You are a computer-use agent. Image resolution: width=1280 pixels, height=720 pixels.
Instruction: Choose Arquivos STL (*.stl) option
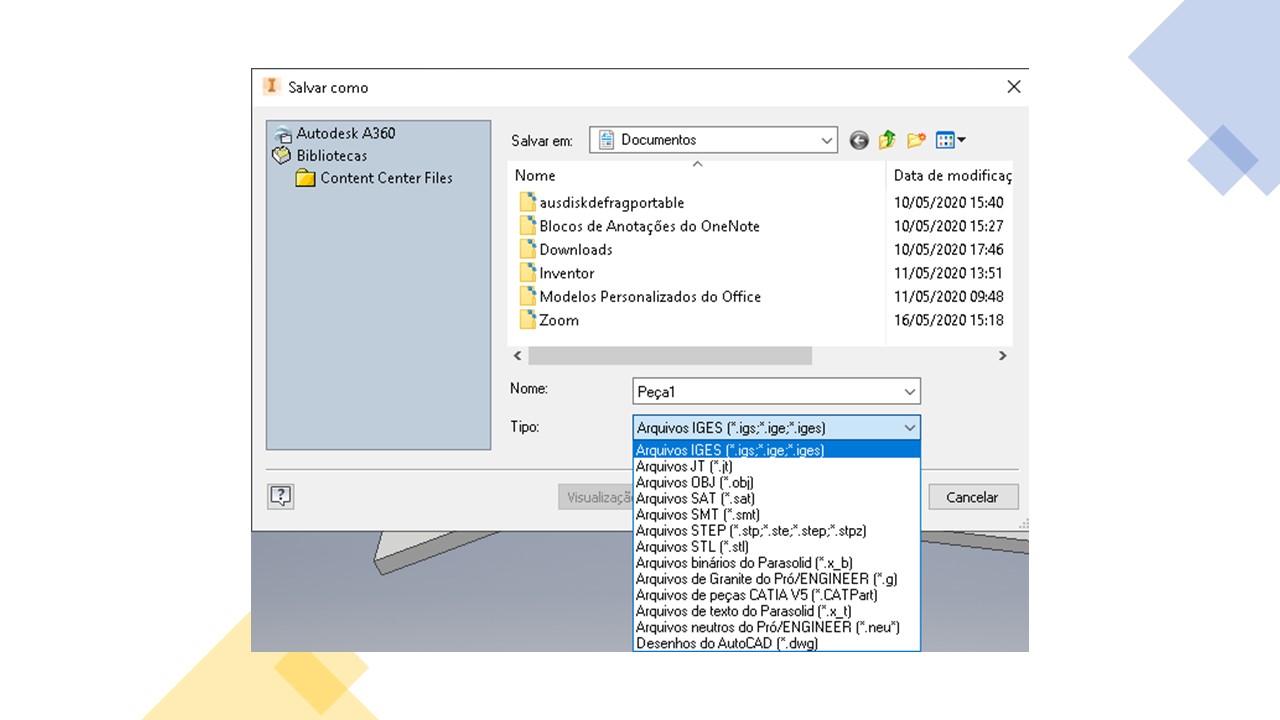pos(776,547)
